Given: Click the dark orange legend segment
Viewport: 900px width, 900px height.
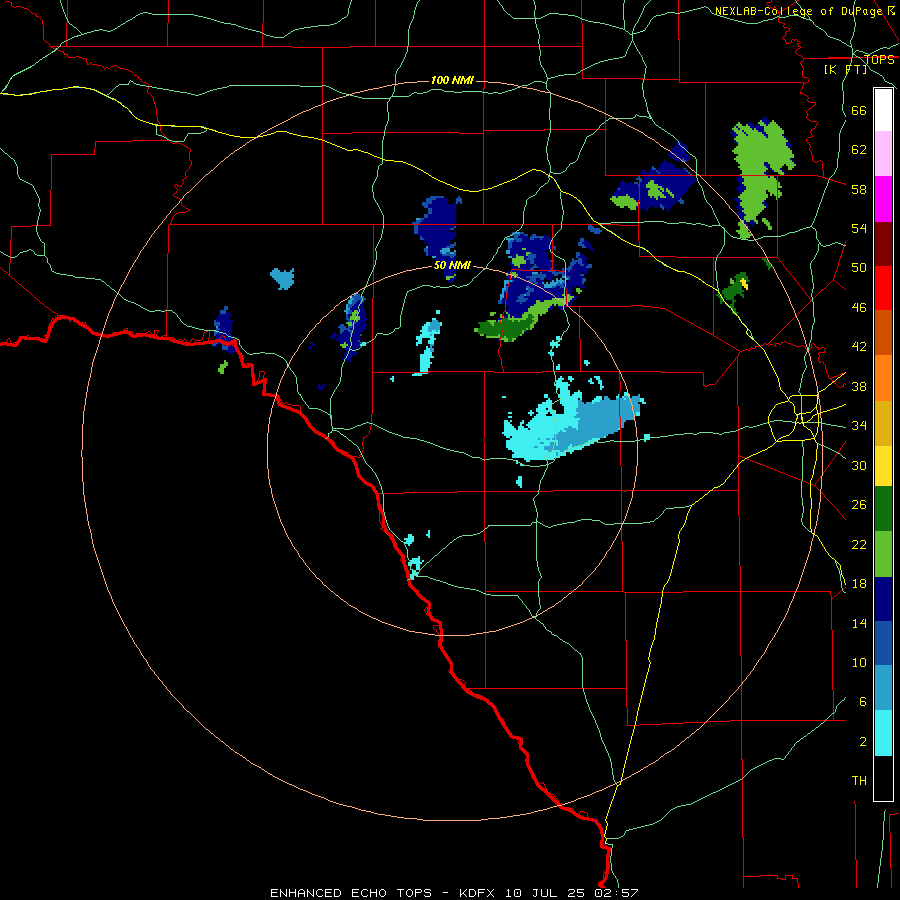Looking at the screenshot, I should [x=883, y=333].
